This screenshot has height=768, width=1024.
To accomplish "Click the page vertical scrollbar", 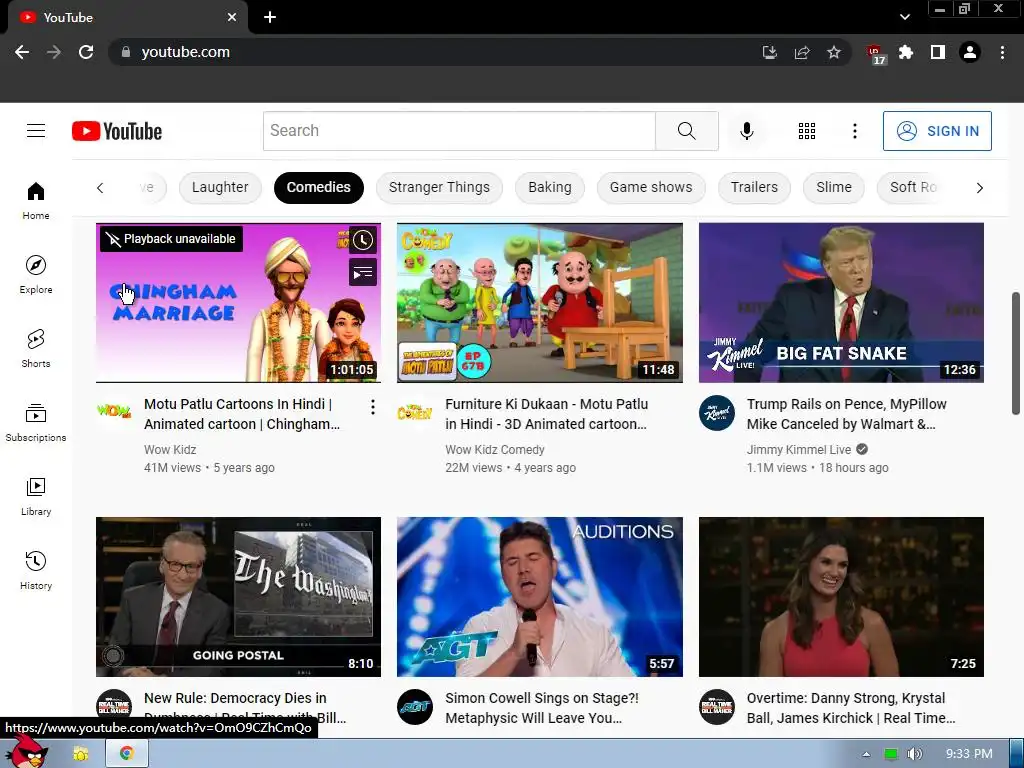I will (x=1016, y=353).
